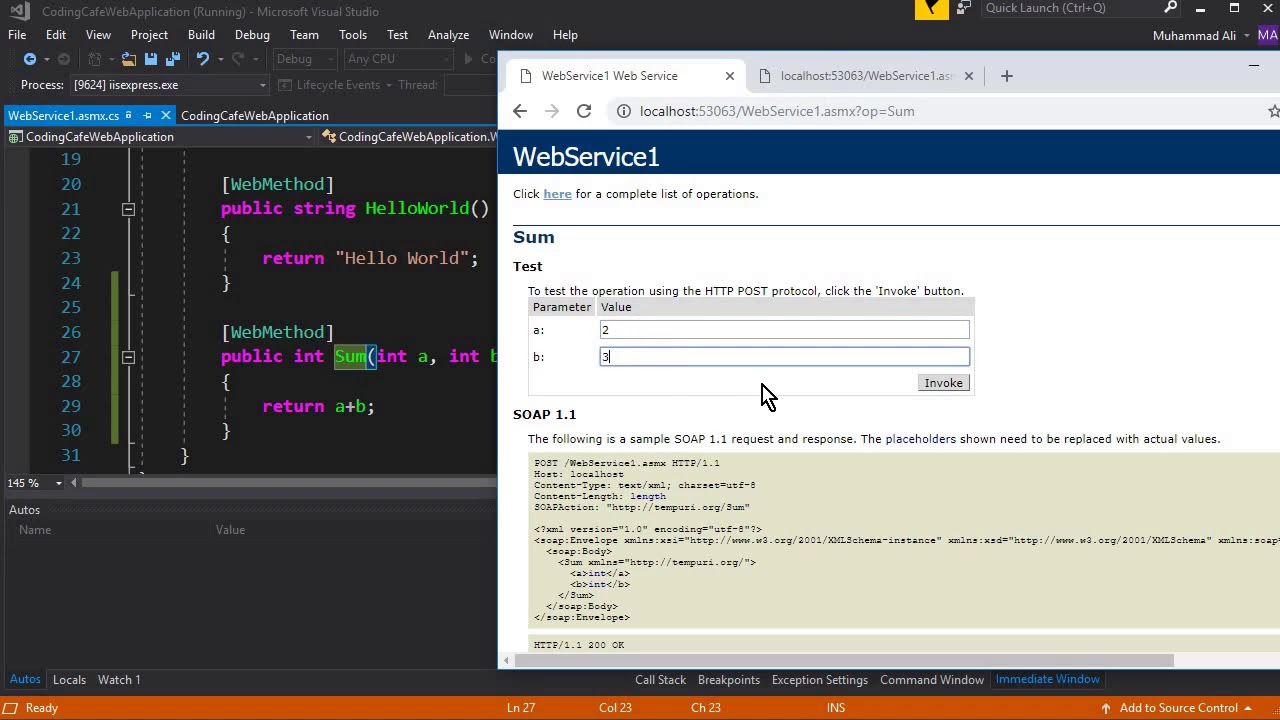Open the Team menu
The height and width of the screenshot is (720, 1280).
point(304,35)
